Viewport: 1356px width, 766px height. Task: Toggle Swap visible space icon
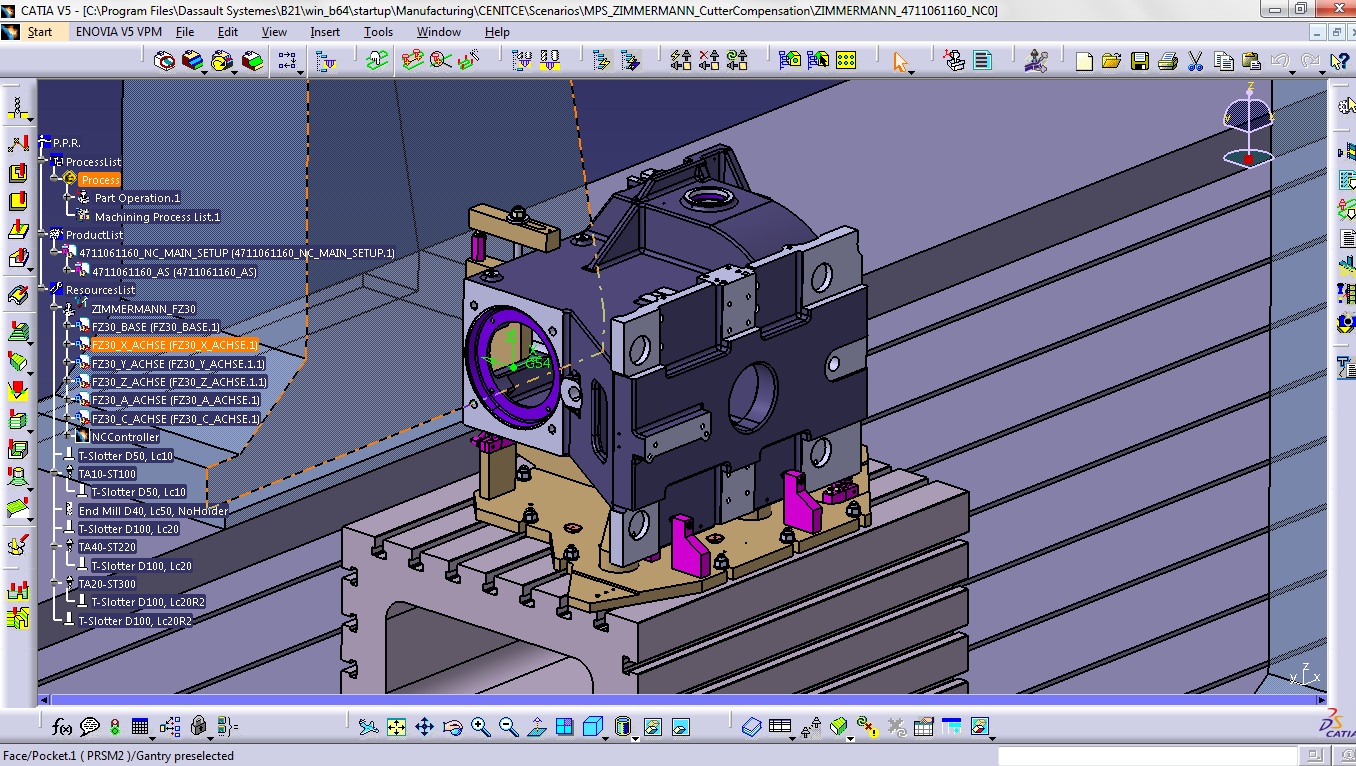point(680,727)
